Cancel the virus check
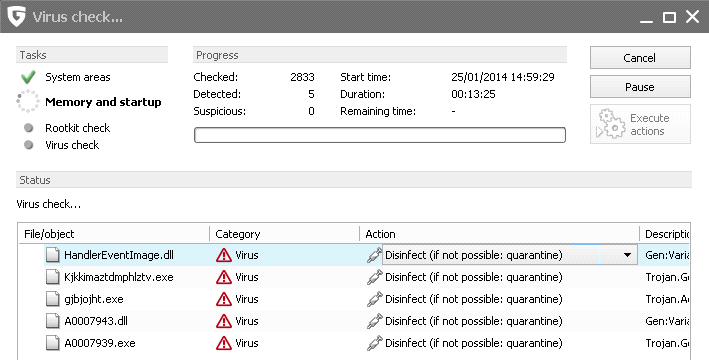Screen dimensions: 709x360 tap(640, 58)
